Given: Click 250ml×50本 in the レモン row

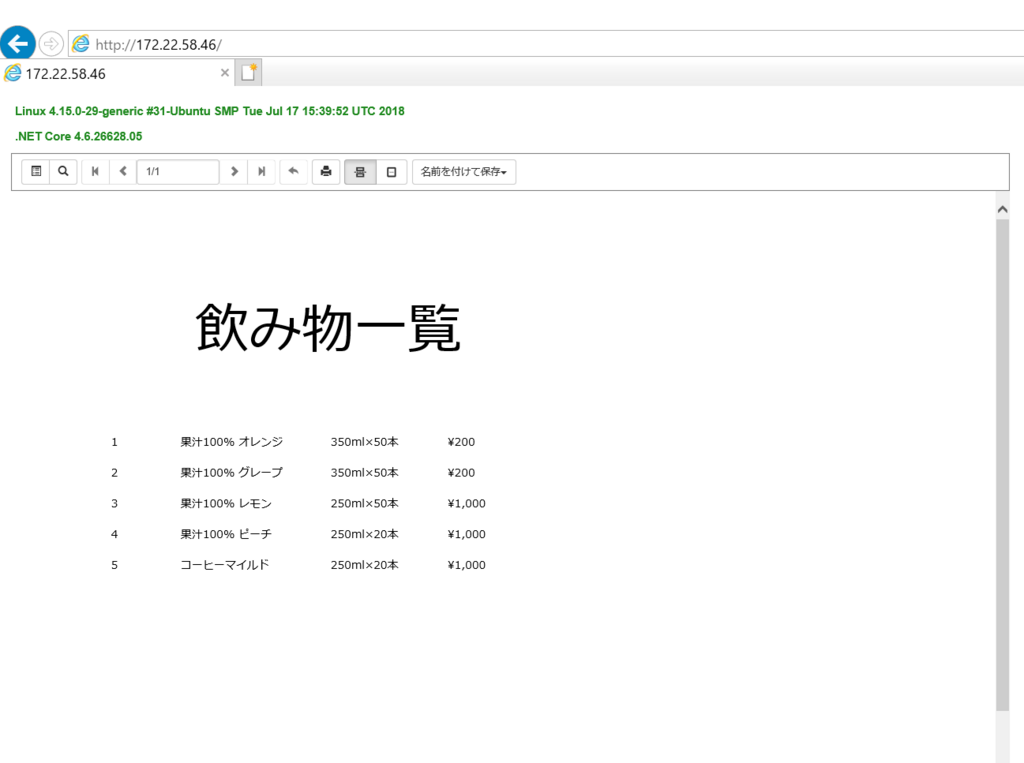Looking at the screenshot, I should pyautogui.click(x=364, y=504).
